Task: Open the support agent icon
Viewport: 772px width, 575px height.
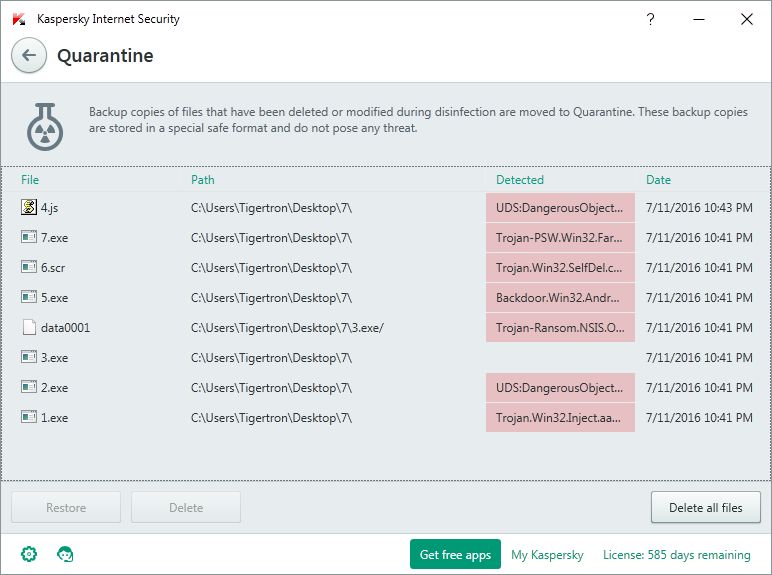Action: pos(65,554)
